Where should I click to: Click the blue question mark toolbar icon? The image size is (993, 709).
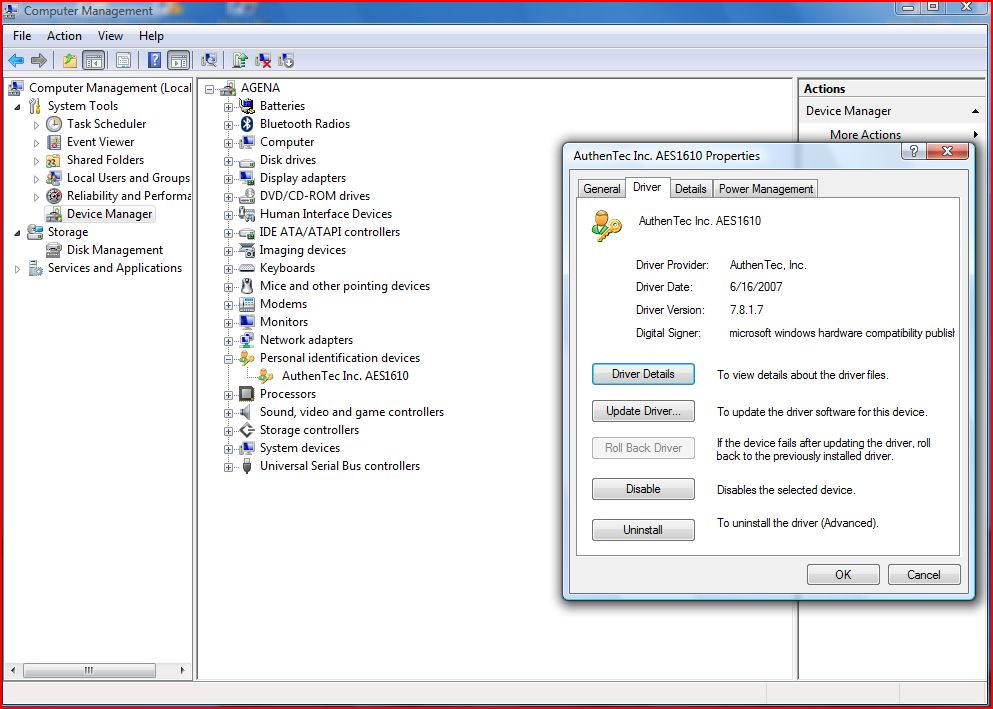pos(154,61)
